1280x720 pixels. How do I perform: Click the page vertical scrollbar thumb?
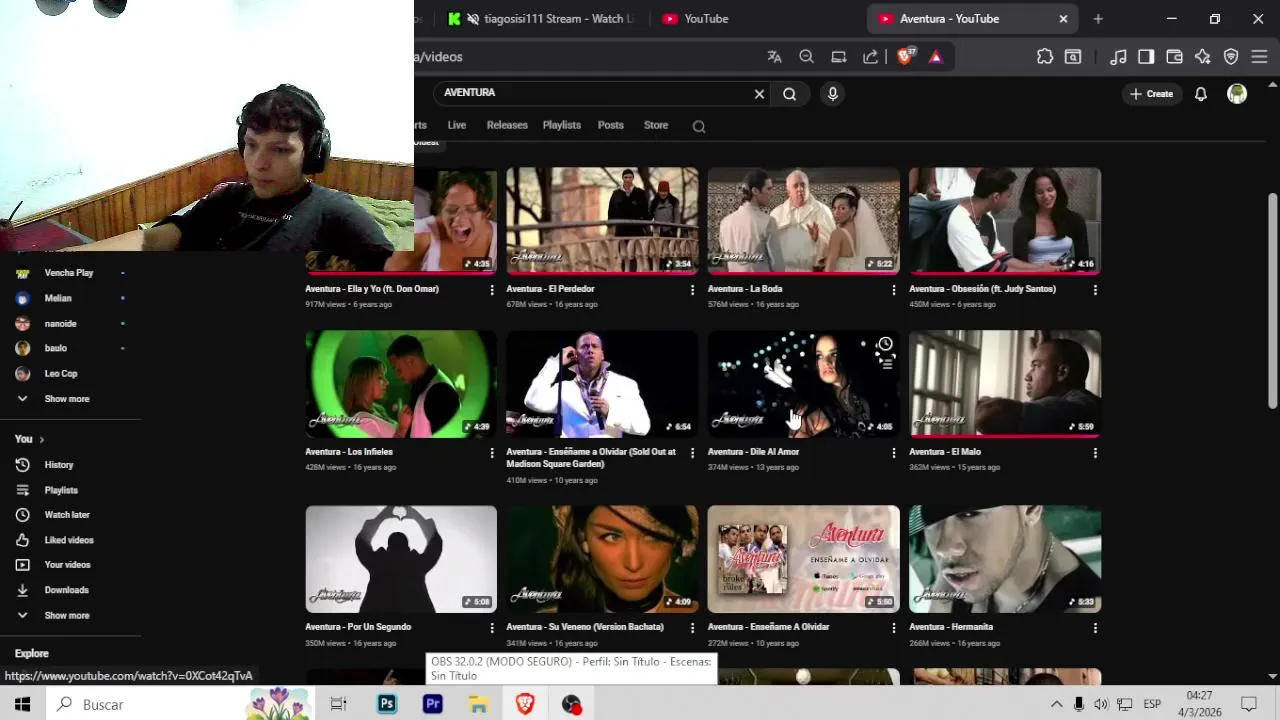pos(1273,300)
